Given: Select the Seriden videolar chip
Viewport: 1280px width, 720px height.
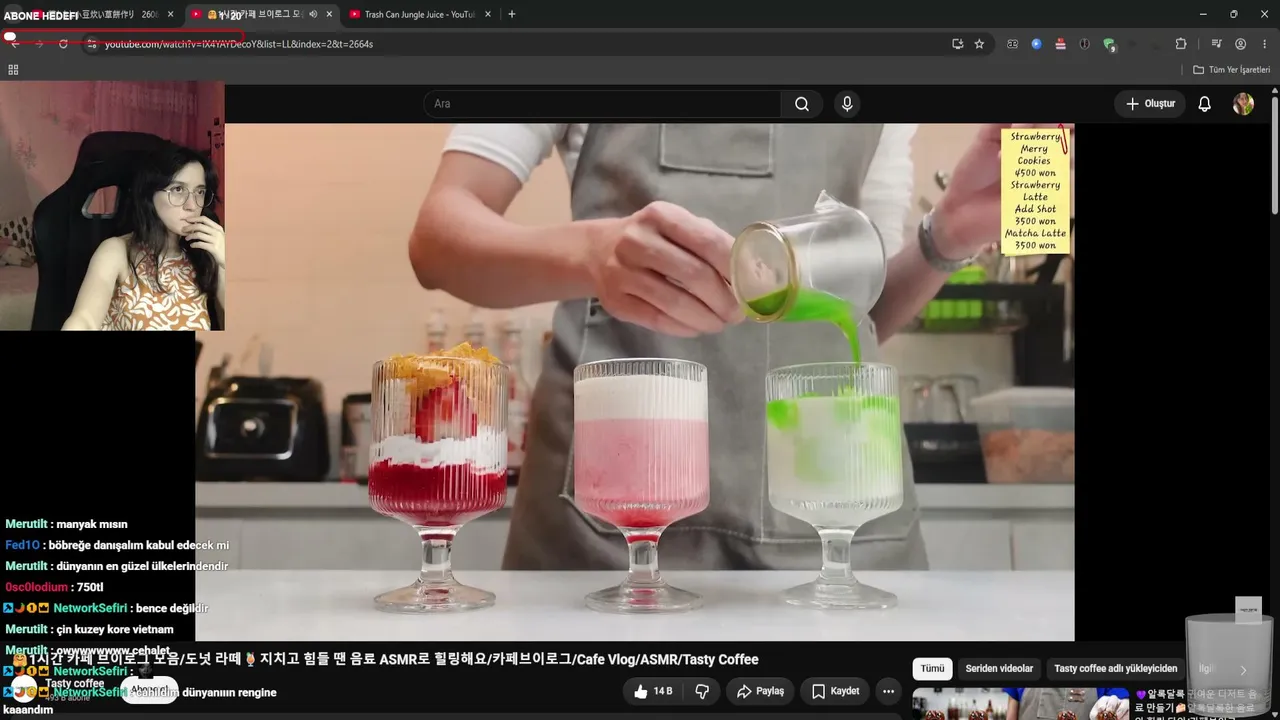Looking at the screenshot, I should click(x=999, y=669).
